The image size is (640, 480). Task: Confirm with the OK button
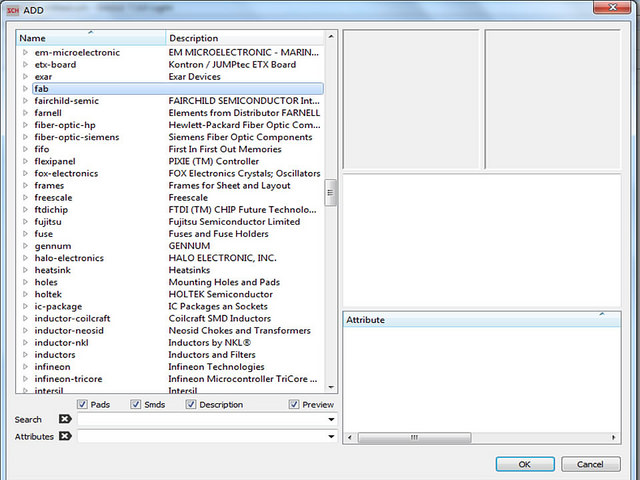tap(525, 464)
